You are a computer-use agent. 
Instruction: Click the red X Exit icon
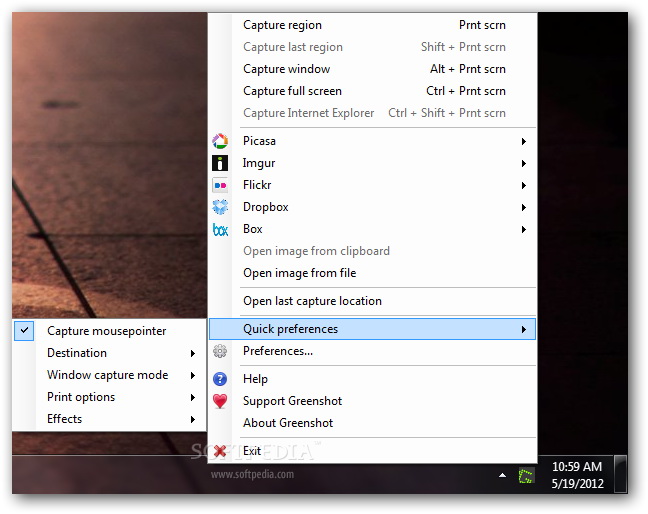tap(220, 451)
